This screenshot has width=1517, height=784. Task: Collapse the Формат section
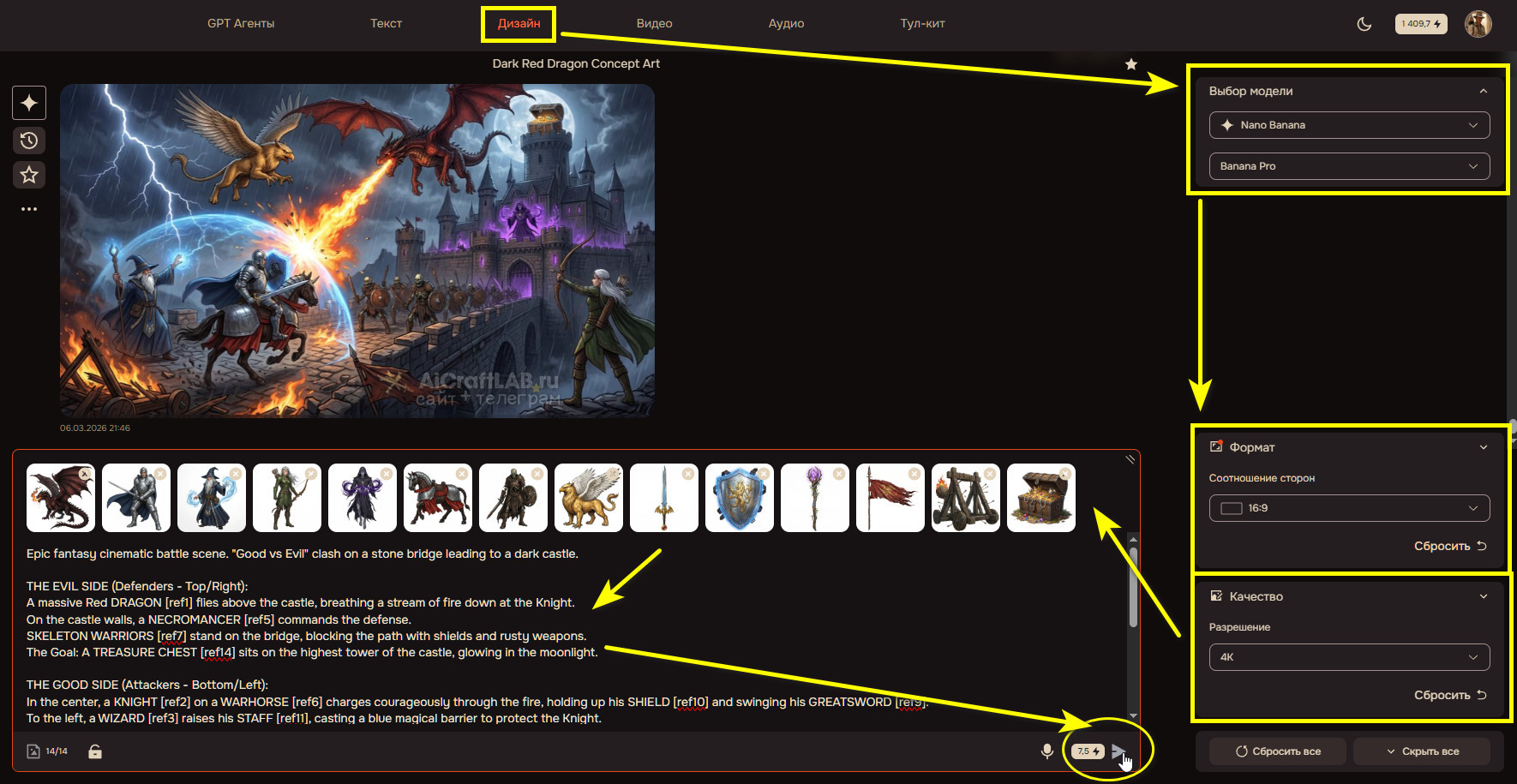(1483, 447)
